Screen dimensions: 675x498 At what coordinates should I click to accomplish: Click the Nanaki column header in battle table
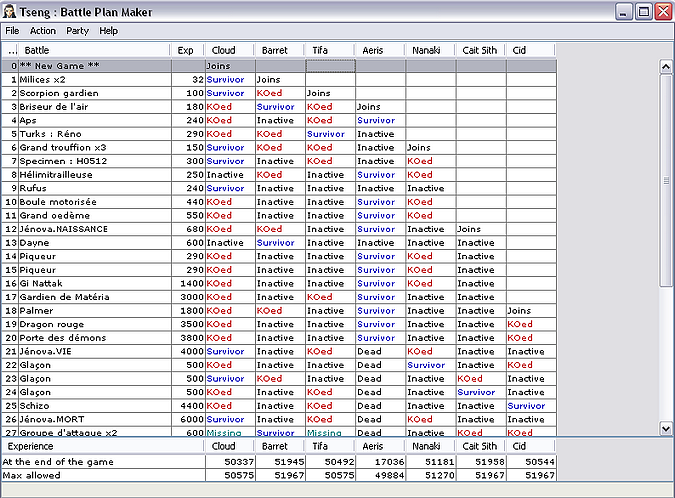click(430, 50)
